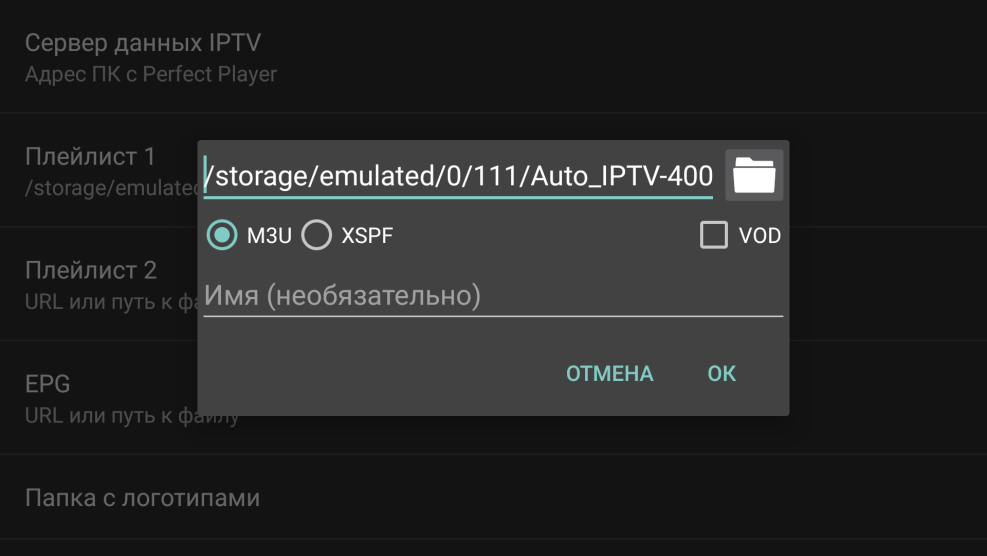Open the file browser folder icon
Screen dimensions: 987x556
[754, 176]
